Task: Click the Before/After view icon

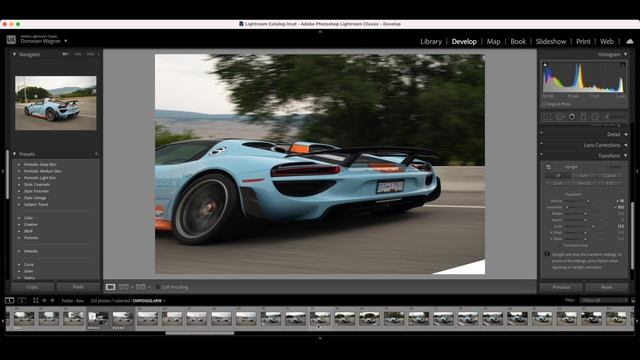Action: 124,287
